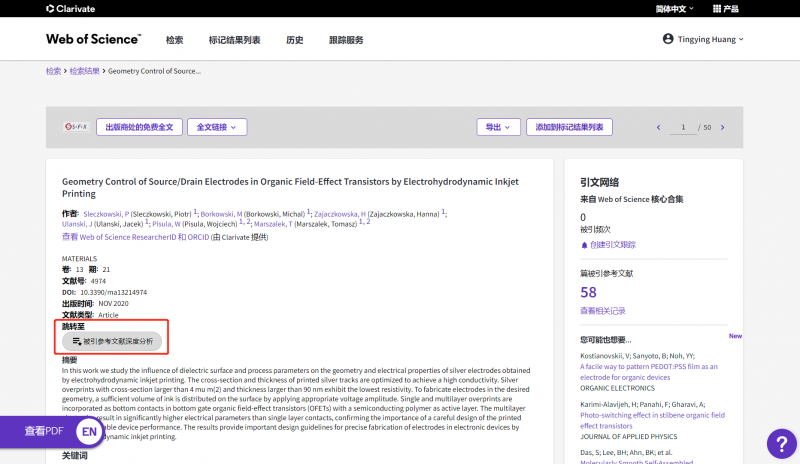Open the 导出 export dropdown
The height and width of the screenshot is (464, 800).
pos(497,127)
